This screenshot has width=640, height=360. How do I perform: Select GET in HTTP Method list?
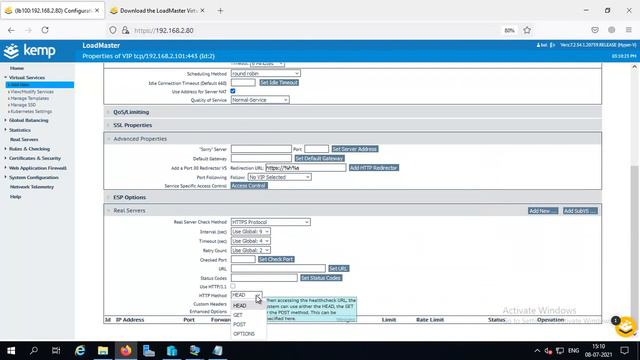[249, 315]
